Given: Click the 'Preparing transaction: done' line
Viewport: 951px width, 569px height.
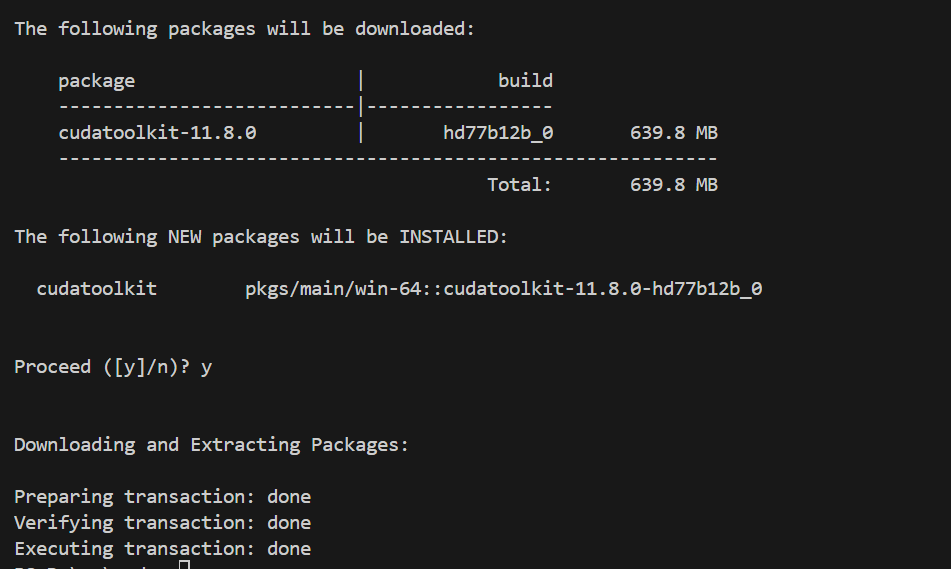Looking at the screenshot, I should click(x=162, y=497).
